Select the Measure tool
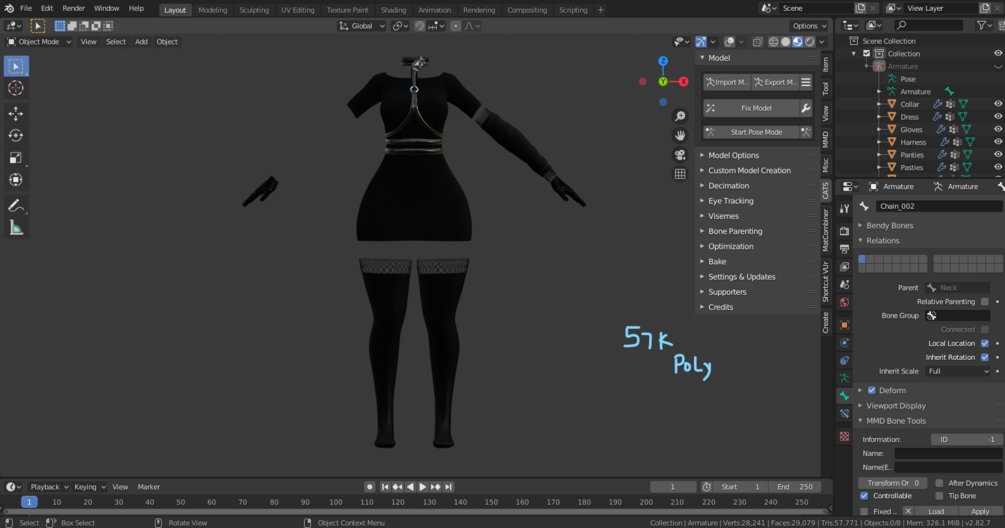The height and width of the screenshot is (528, 1005). tap(16, 228)
